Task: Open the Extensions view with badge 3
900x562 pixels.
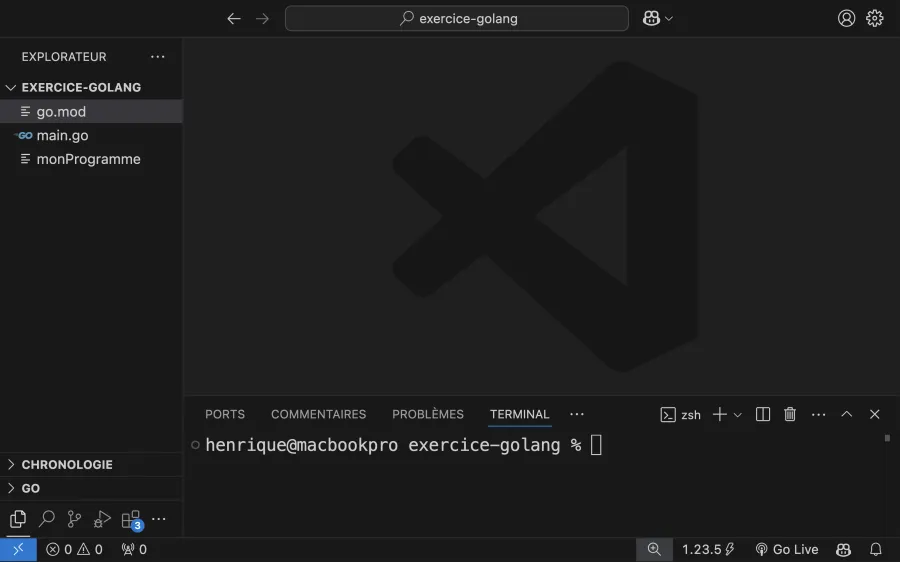Action: tap(131, 520)
